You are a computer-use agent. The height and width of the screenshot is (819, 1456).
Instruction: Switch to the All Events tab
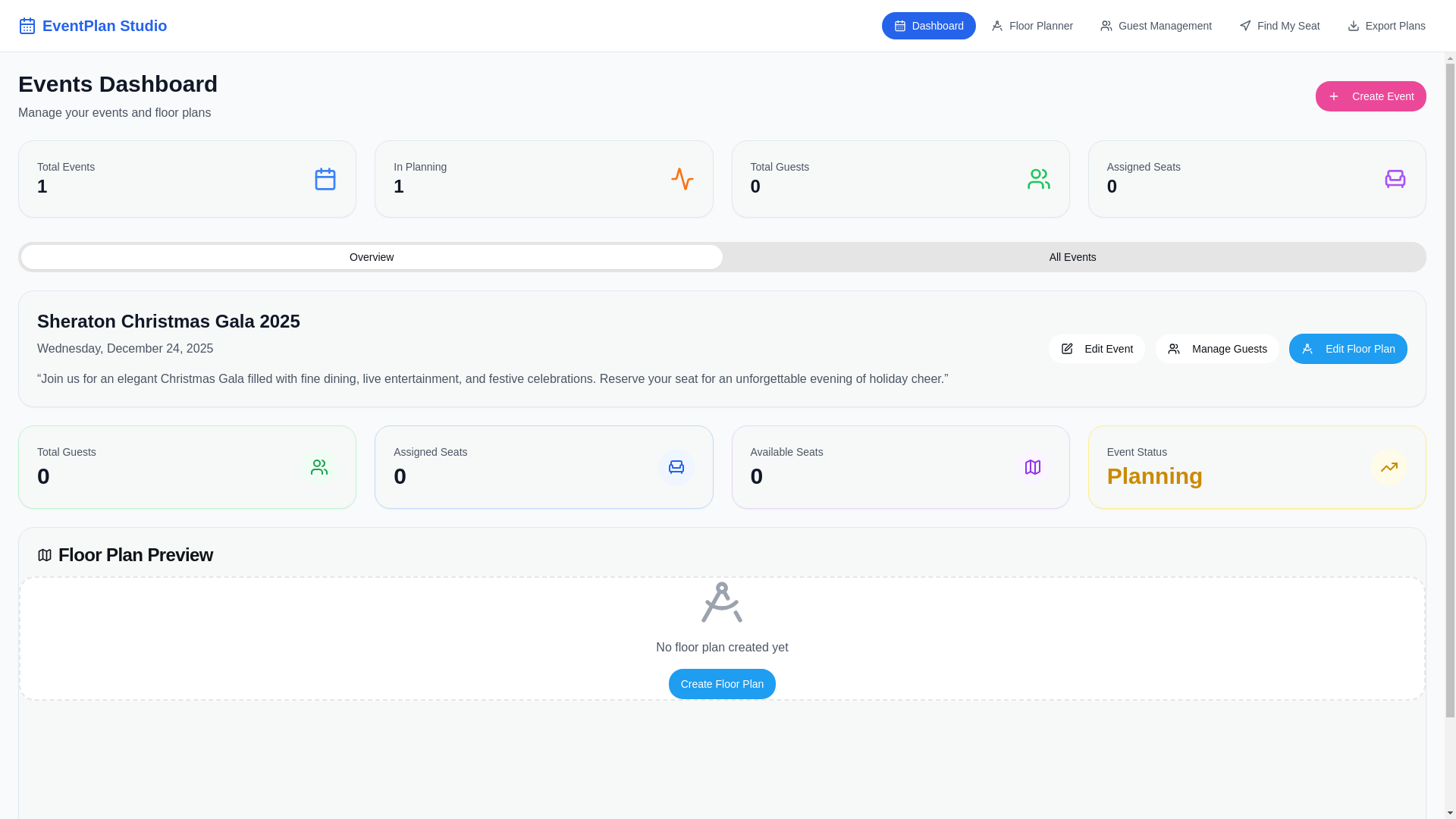click(1073, 257)
